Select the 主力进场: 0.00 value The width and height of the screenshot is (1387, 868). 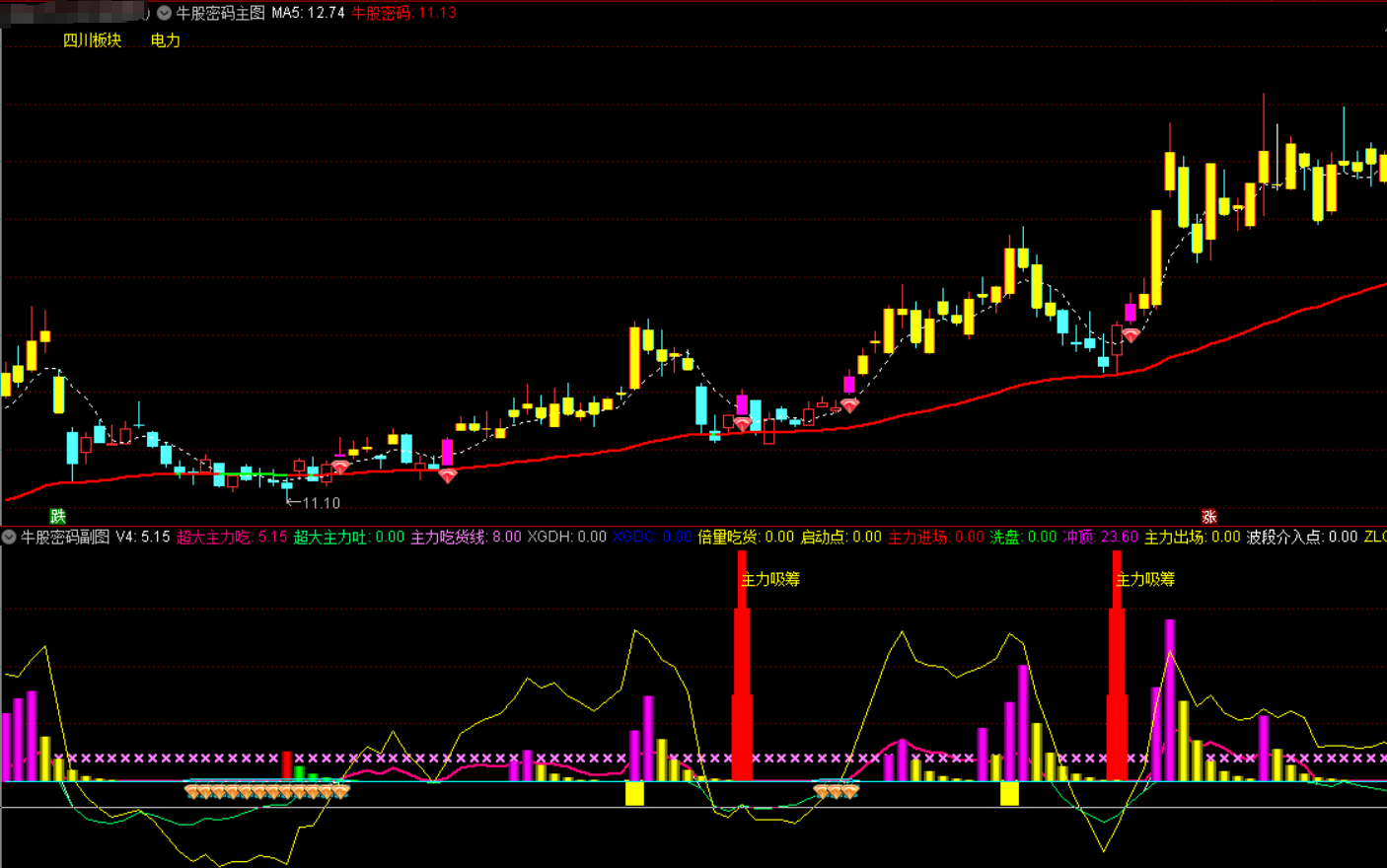point(936,537)
